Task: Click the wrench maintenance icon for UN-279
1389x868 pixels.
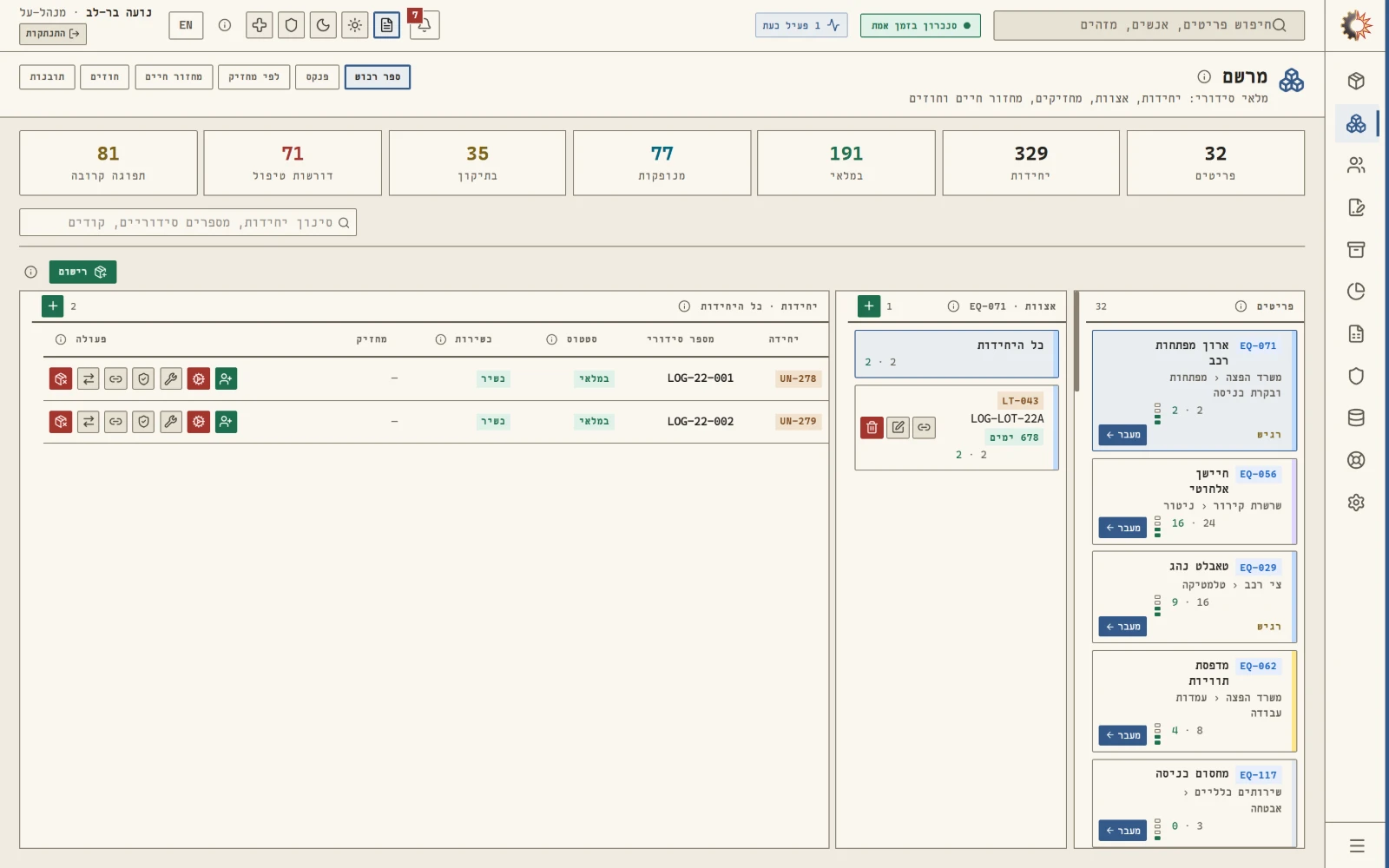Action: 171,422
